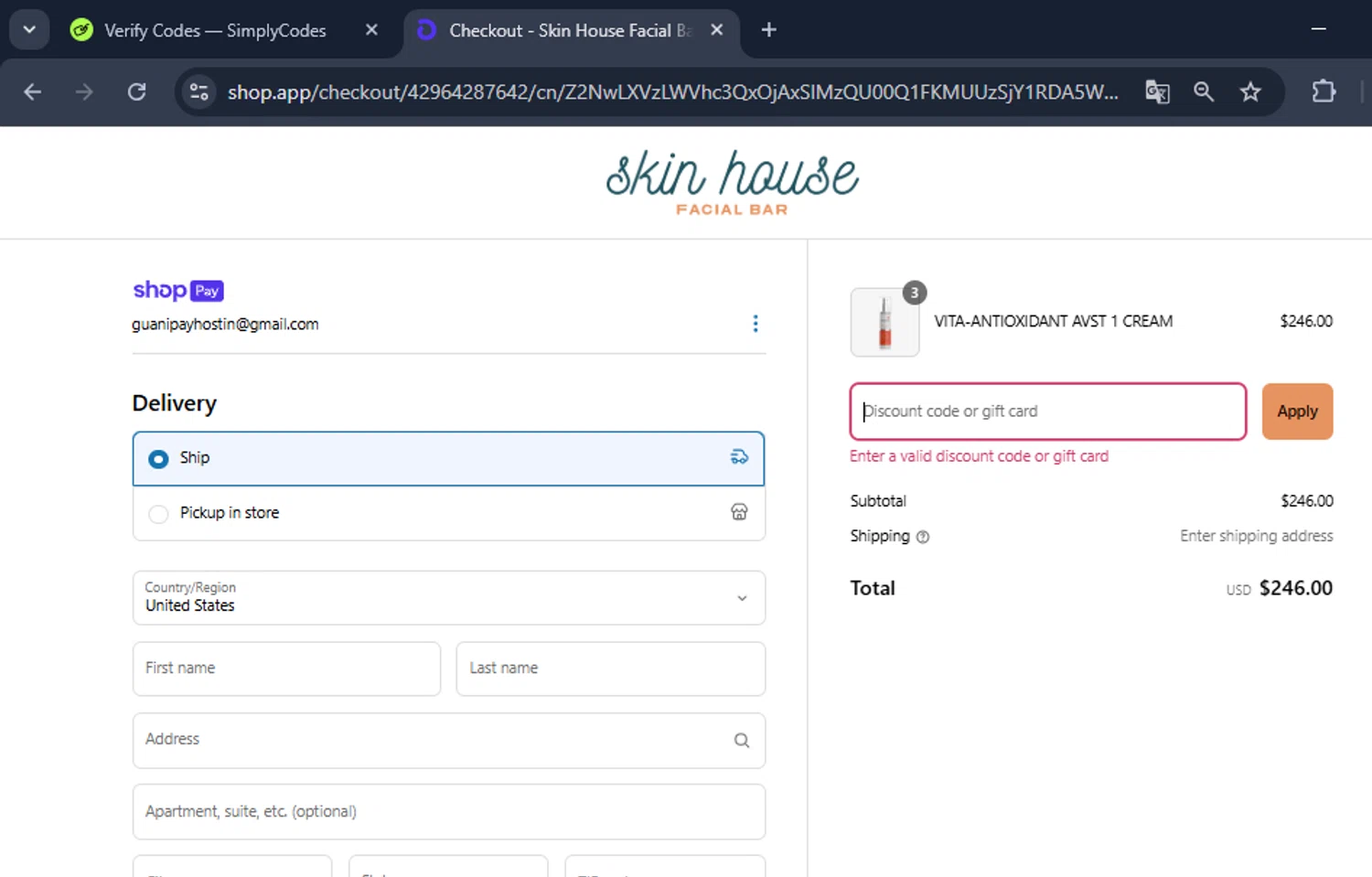Viewport: 1372px width, 877px height.
Task: Switch to Verify Codes SimplyCodes tab
Action: point(215,30)
